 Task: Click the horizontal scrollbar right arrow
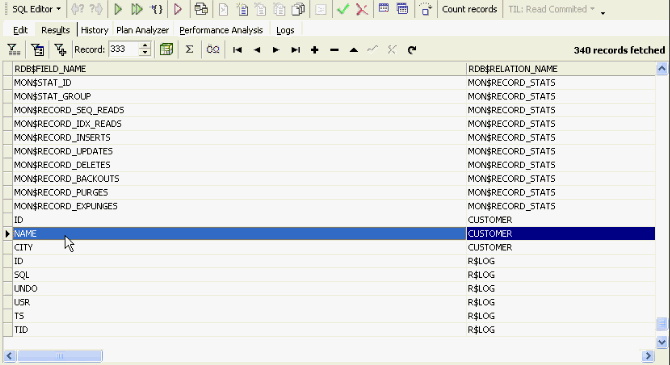648,356
